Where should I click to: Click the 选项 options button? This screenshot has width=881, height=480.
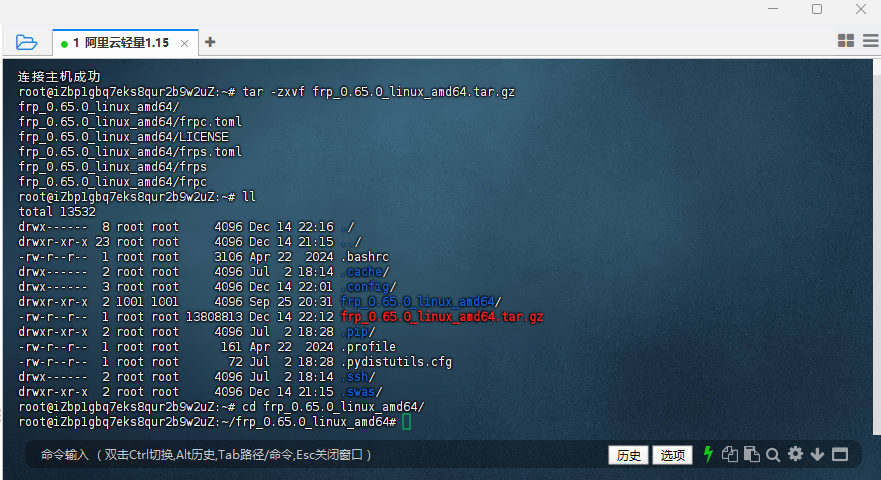[672, 455]
